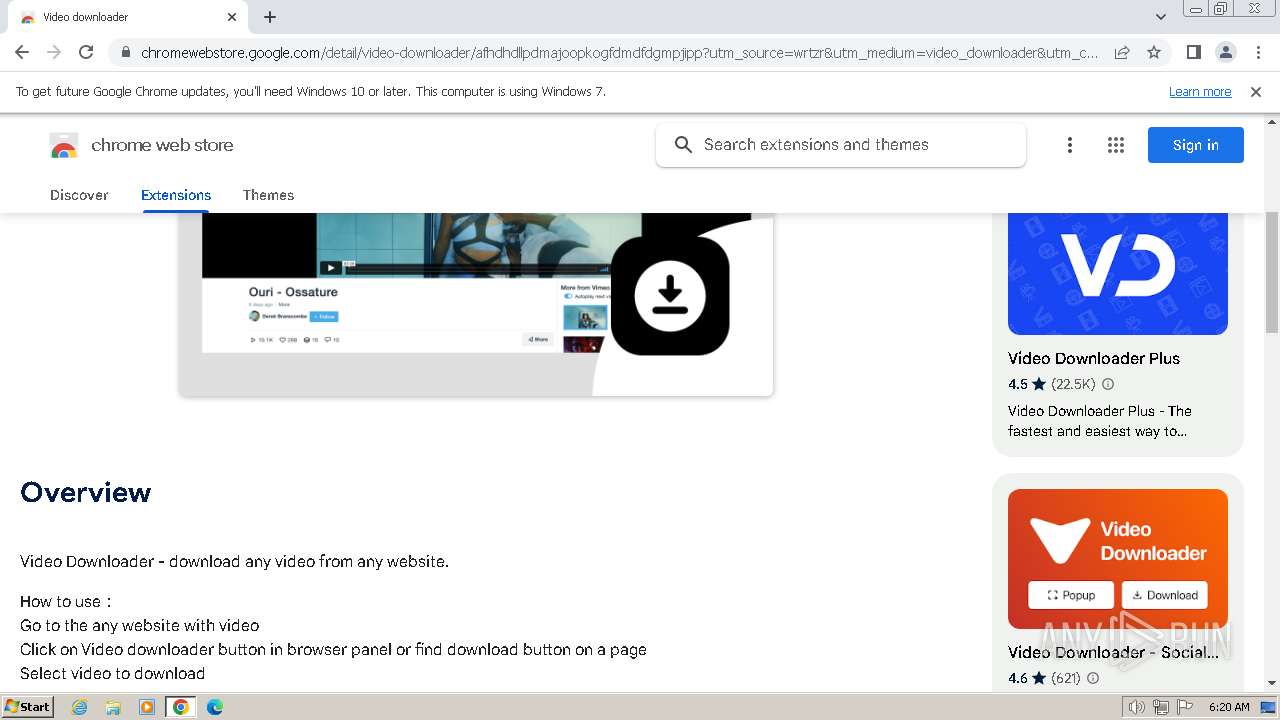This screenshot has height=720, width=1280.
Task: Click the Sign in button
Action: (1196, 145)
